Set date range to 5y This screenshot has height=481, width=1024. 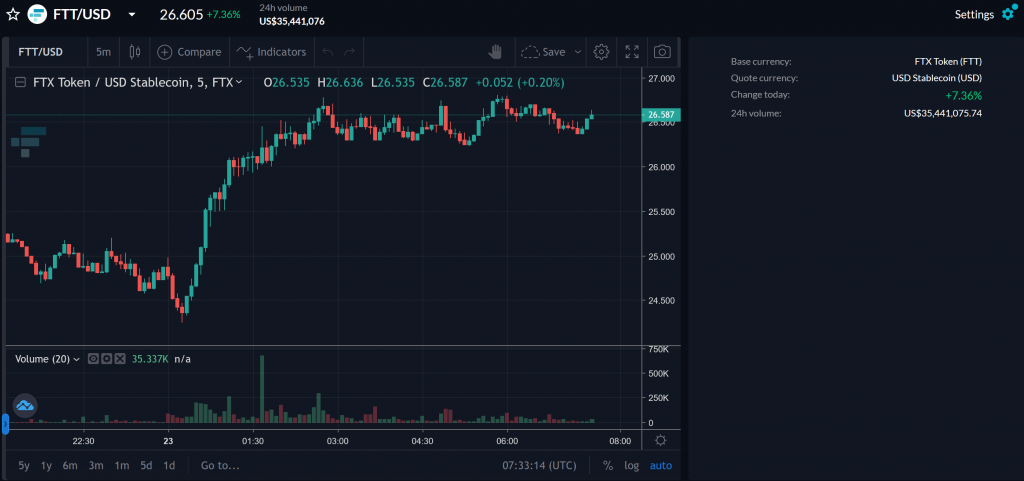click(x=24, y=465)
